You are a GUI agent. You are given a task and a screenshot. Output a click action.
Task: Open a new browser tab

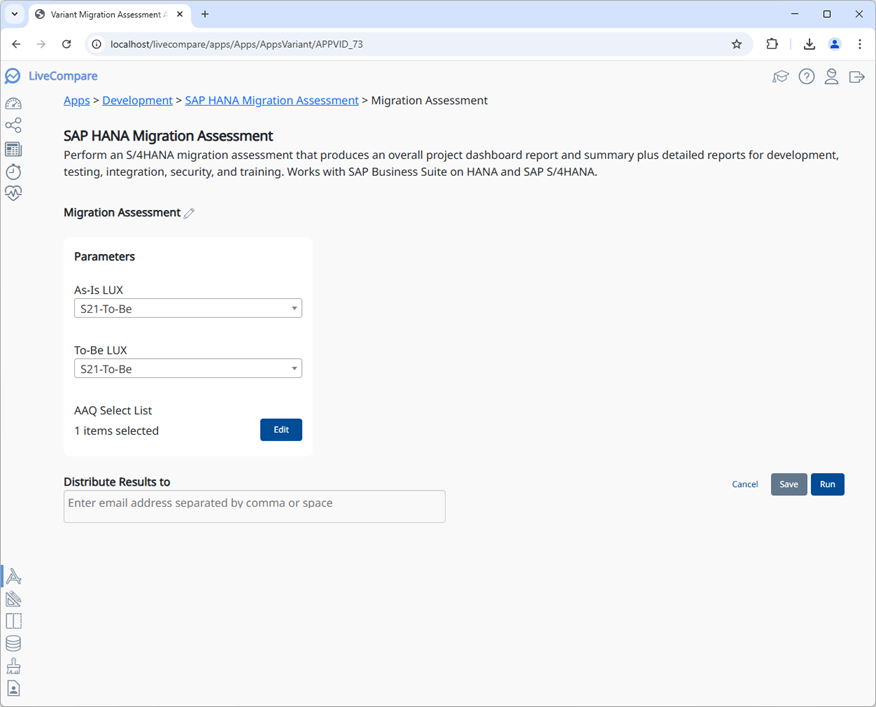pos(204,14)
